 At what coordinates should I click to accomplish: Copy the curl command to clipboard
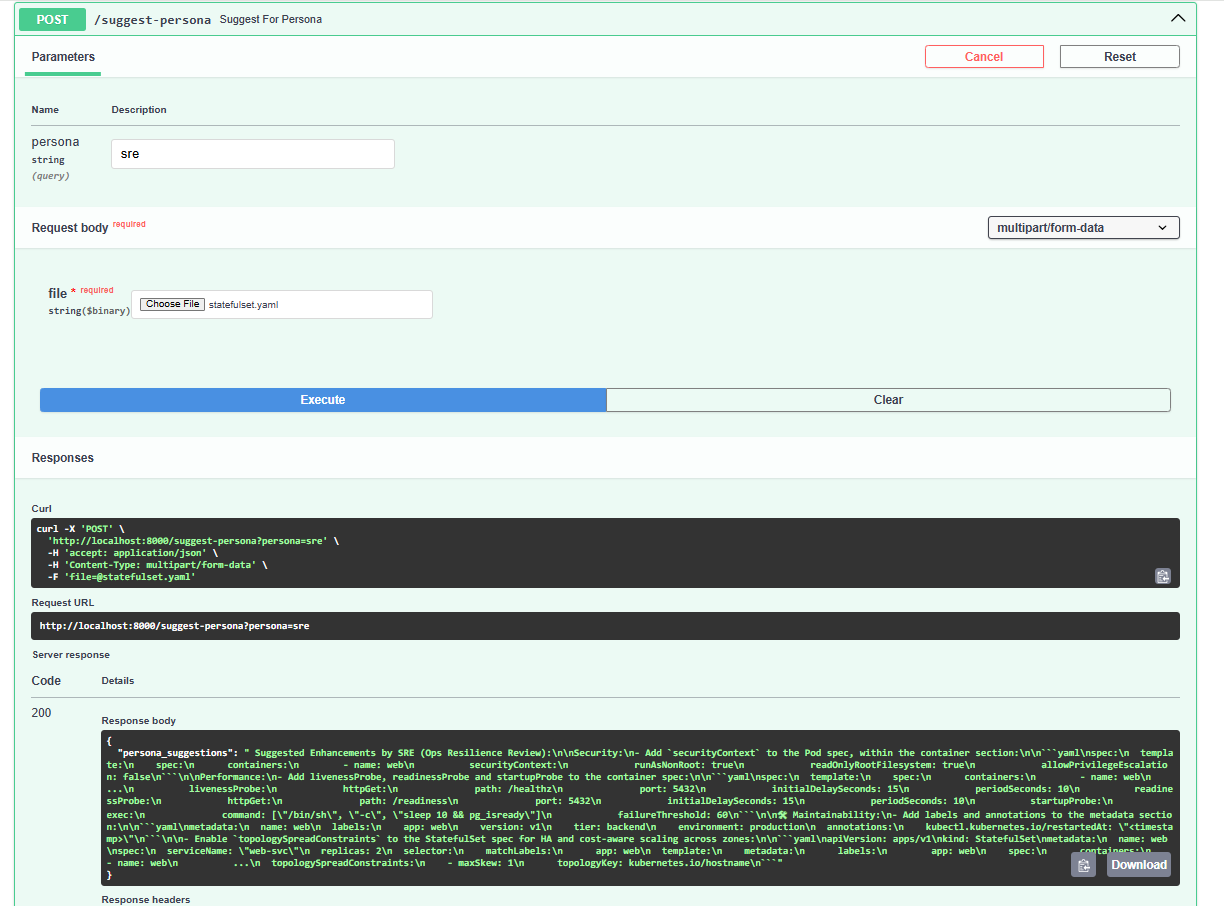pos(1163,576)
